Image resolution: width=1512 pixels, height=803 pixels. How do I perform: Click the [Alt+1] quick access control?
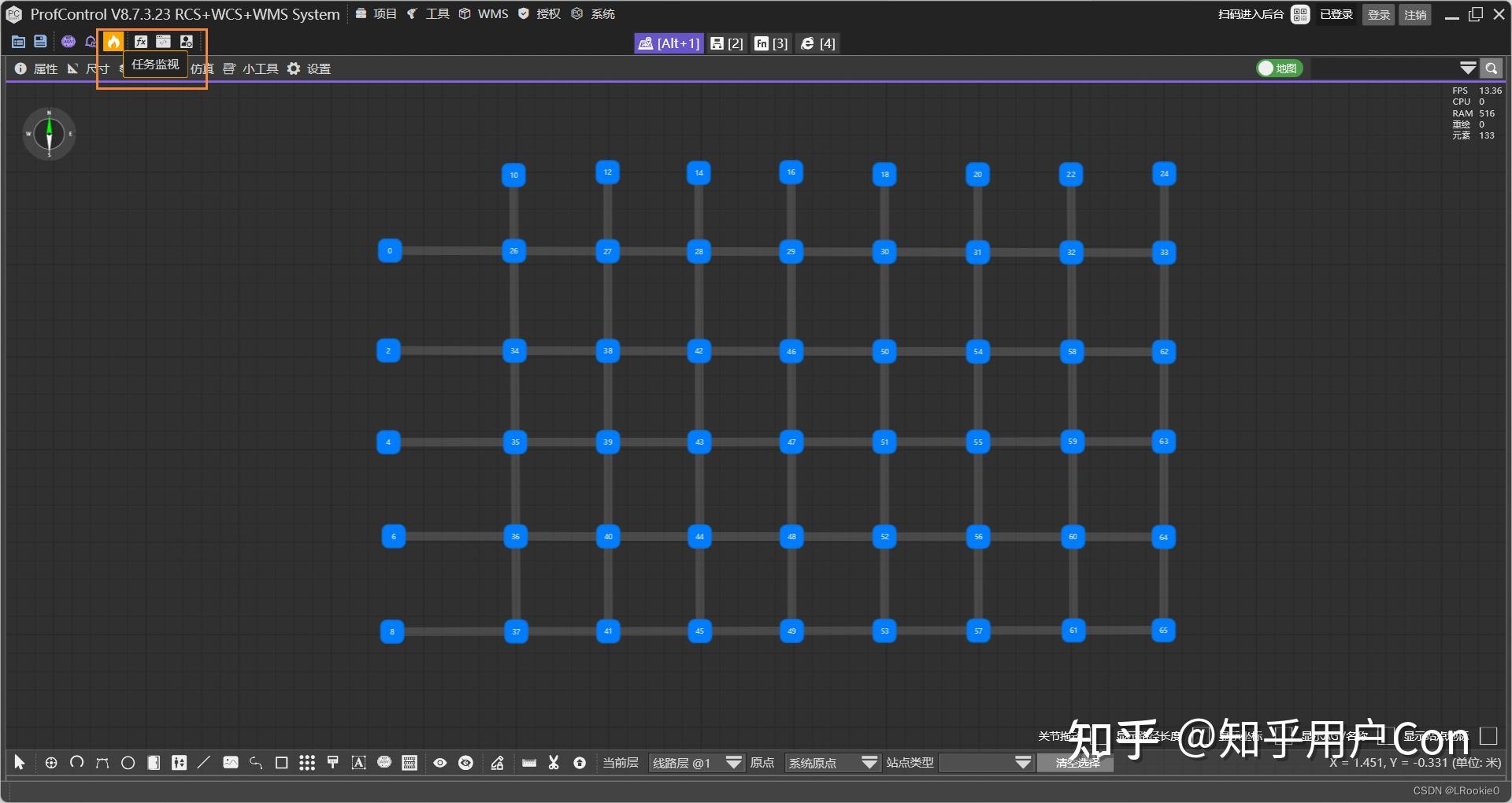pyautogui.click(x=668, y=43)
